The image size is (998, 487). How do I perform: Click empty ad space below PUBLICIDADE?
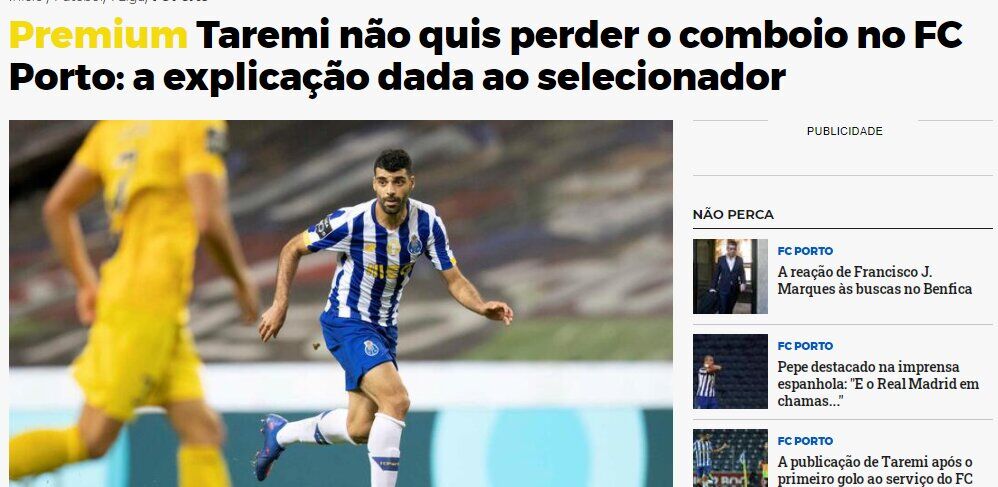point(842,157)
